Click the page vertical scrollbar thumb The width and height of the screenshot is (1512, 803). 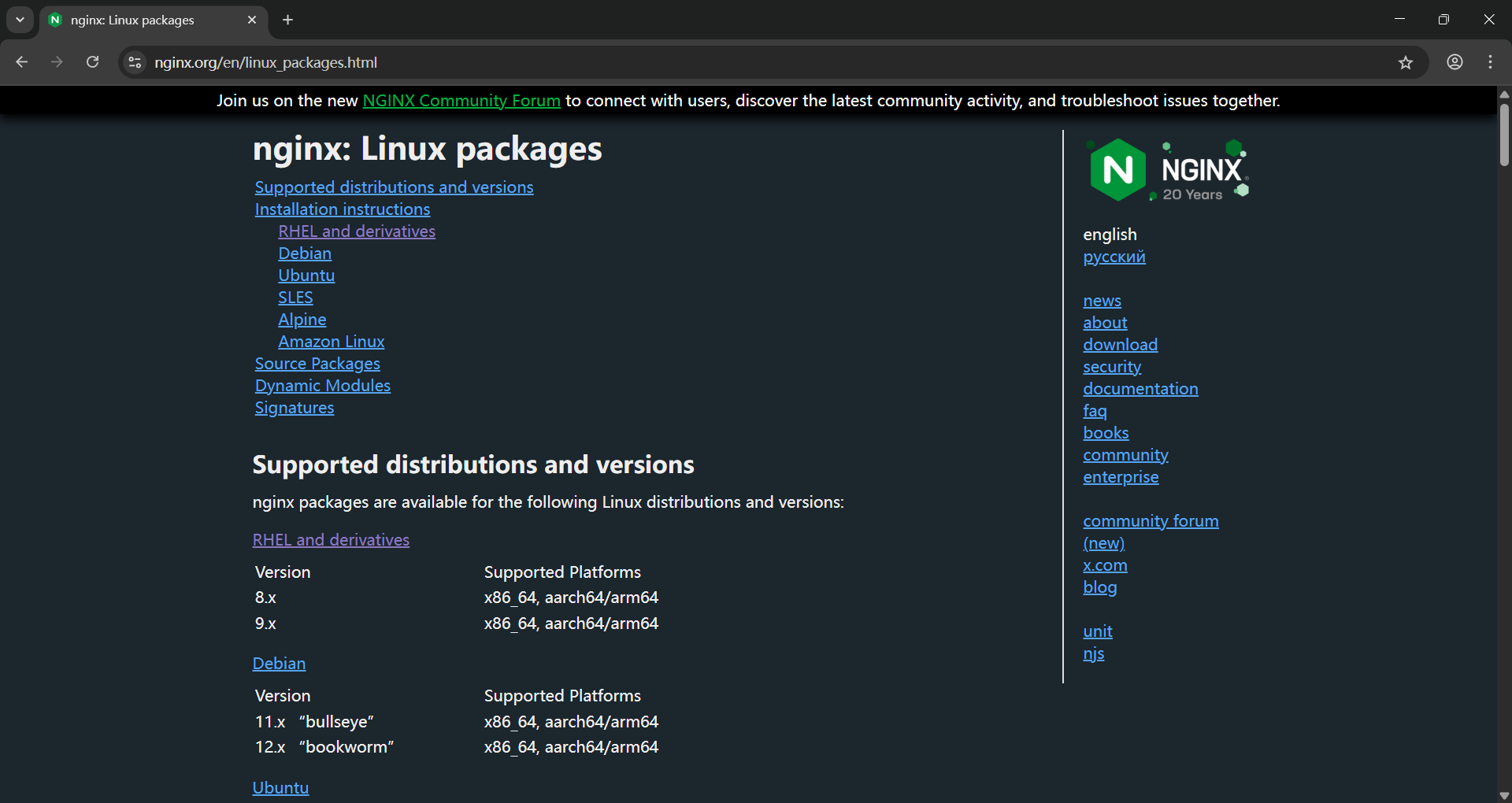[1504, 134]
